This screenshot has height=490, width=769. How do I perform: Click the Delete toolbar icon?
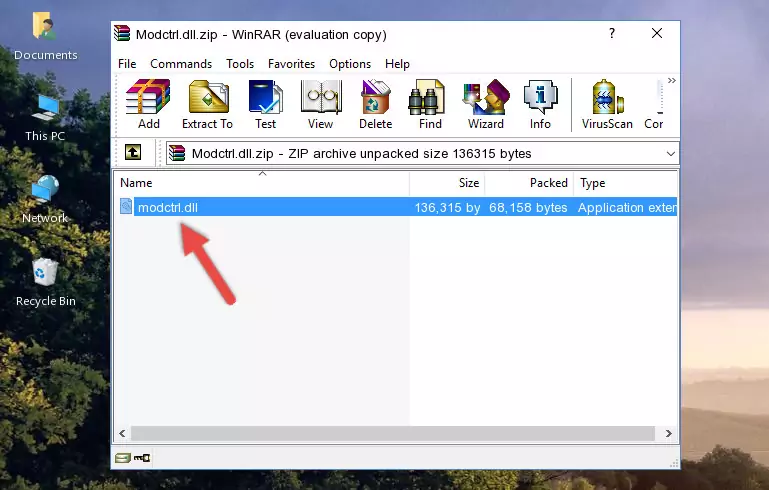(376, 104)
